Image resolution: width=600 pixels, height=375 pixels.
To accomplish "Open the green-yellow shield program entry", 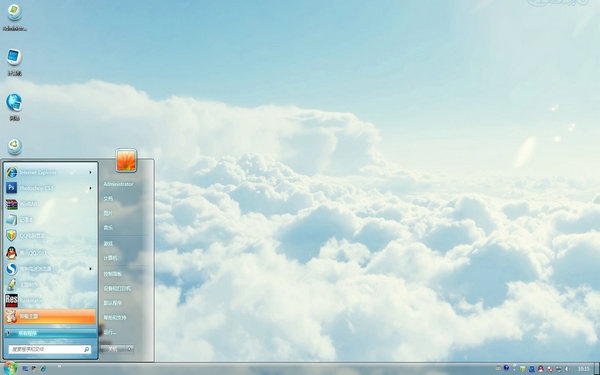I will 50,236.
